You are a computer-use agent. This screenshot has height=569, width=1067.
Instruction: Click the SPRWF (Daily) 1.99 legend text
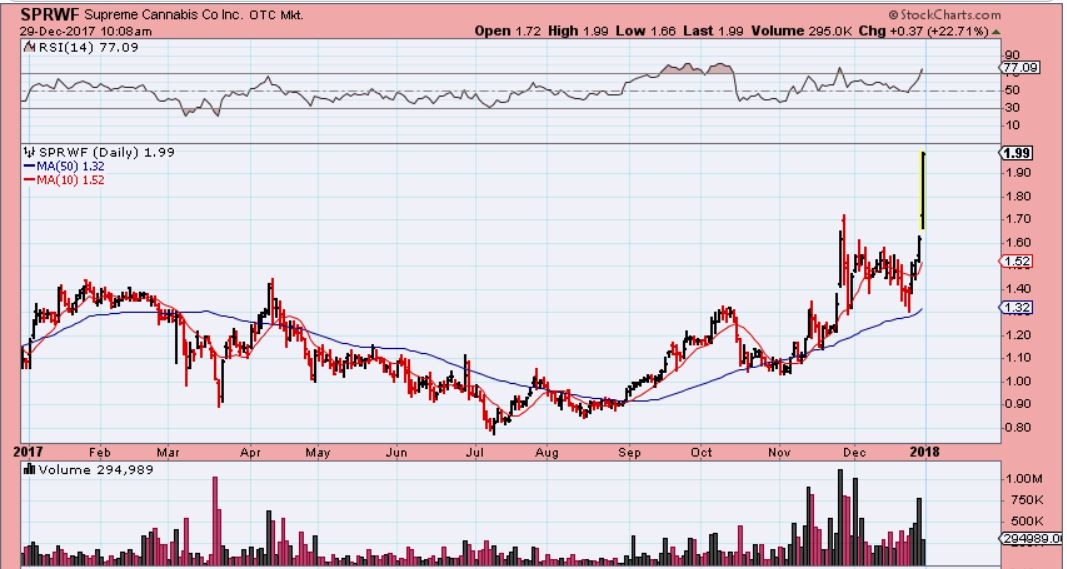93,153
